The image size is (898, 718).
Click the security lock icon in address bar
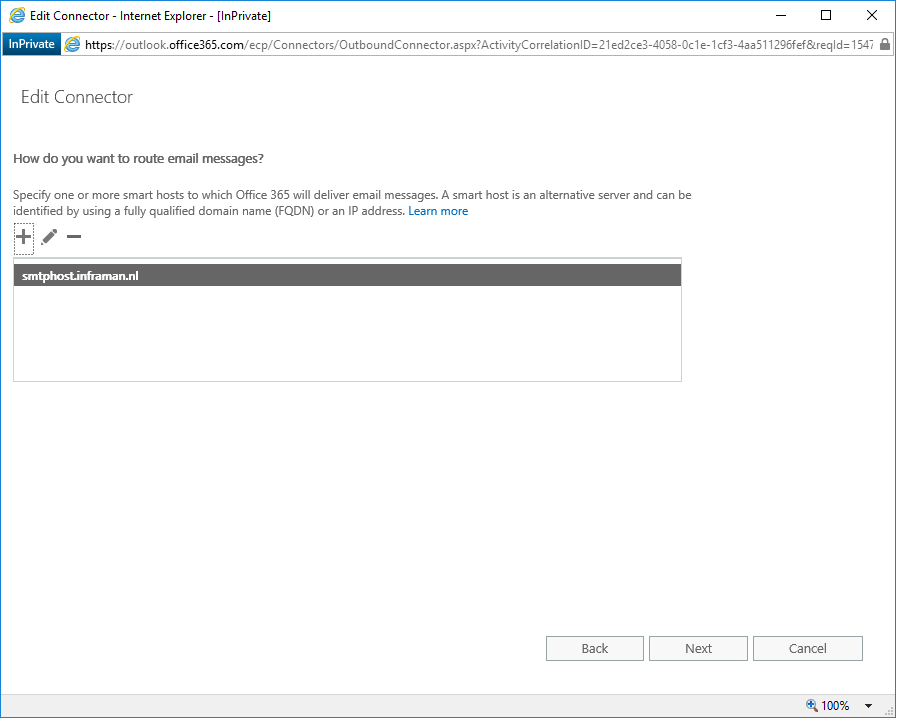885,44
